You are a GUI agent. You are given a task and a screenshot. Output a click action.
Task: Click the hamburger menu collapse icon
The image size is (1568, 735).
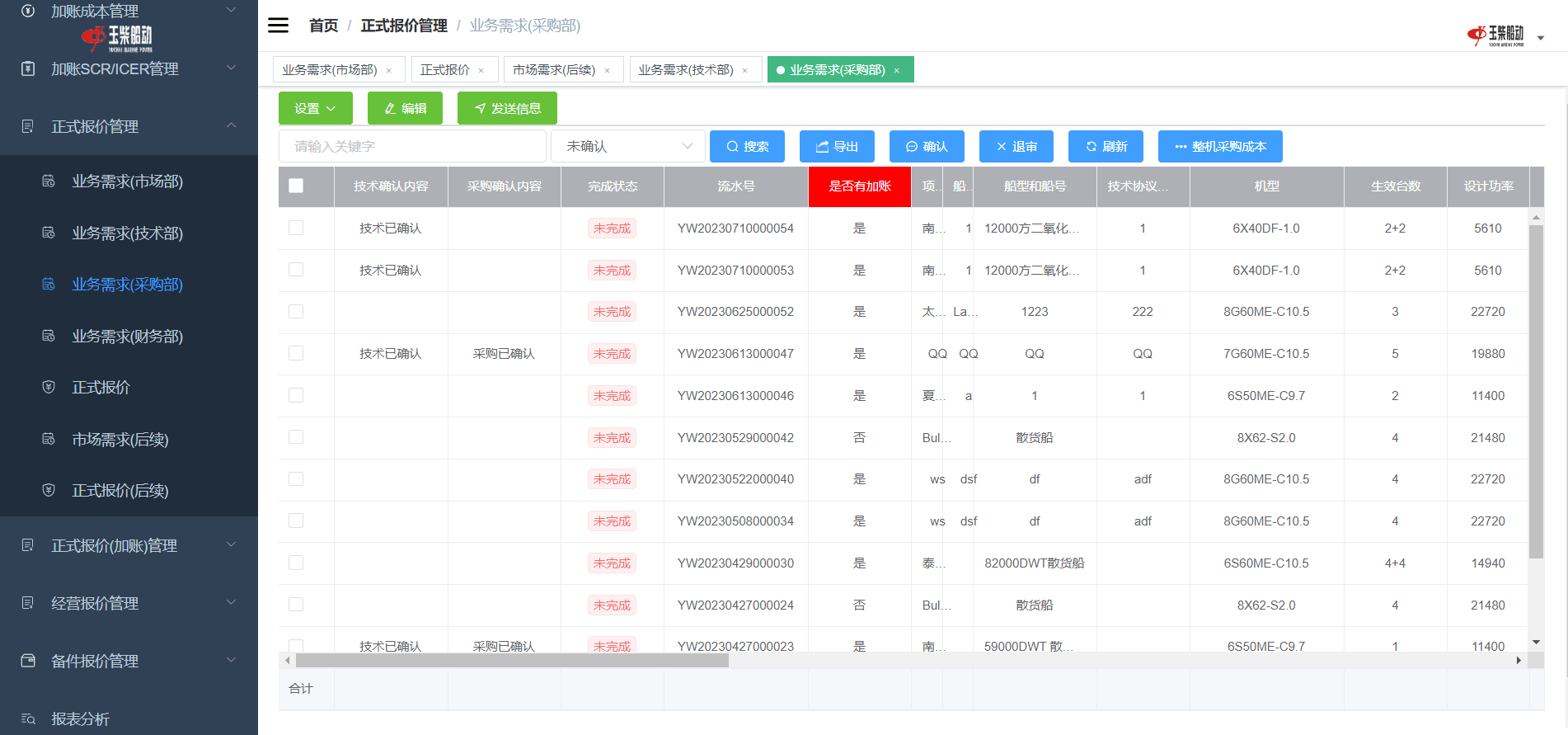point(279,26)
